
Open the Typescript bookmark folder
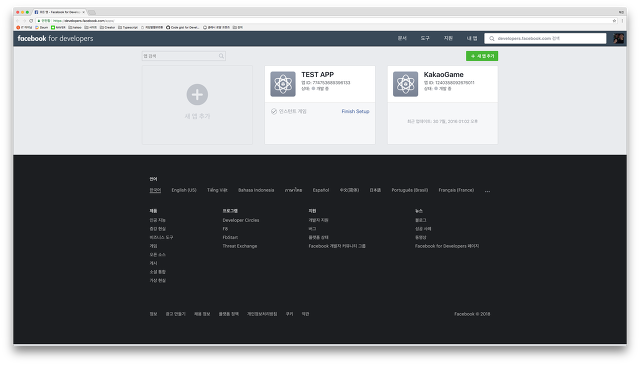[128, 27]
